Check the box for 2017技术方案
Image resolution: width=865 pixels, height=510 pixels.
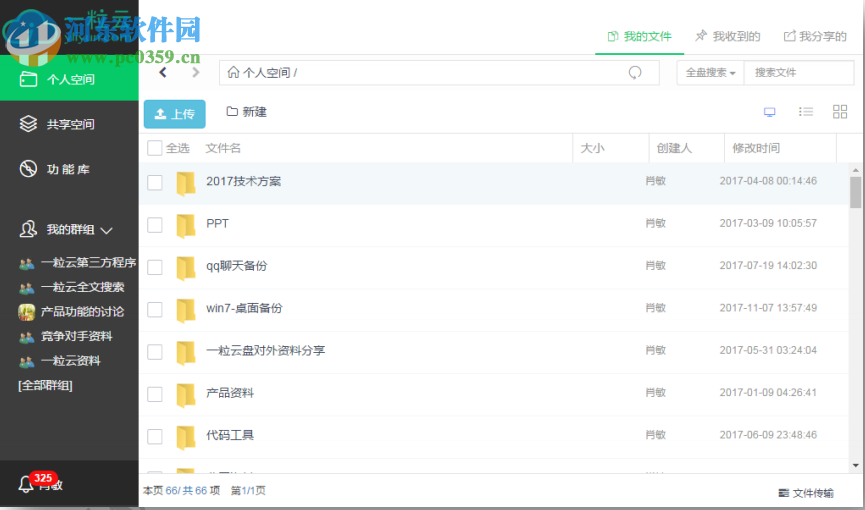click(x=154, y=182)
